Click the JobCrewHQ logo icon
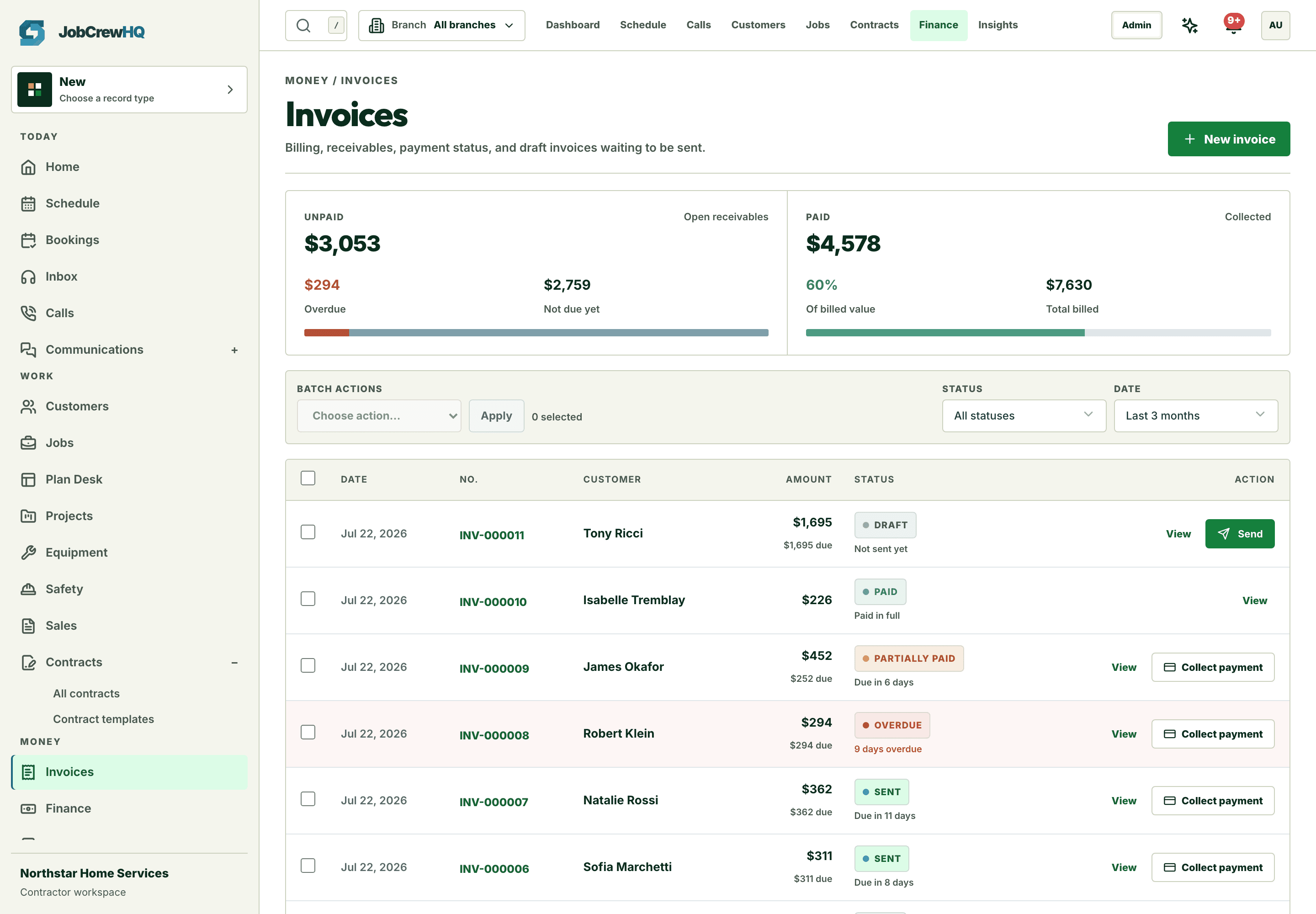Image resolution: width=1316 pixels, height=914 pixels. tap(32, 32)
